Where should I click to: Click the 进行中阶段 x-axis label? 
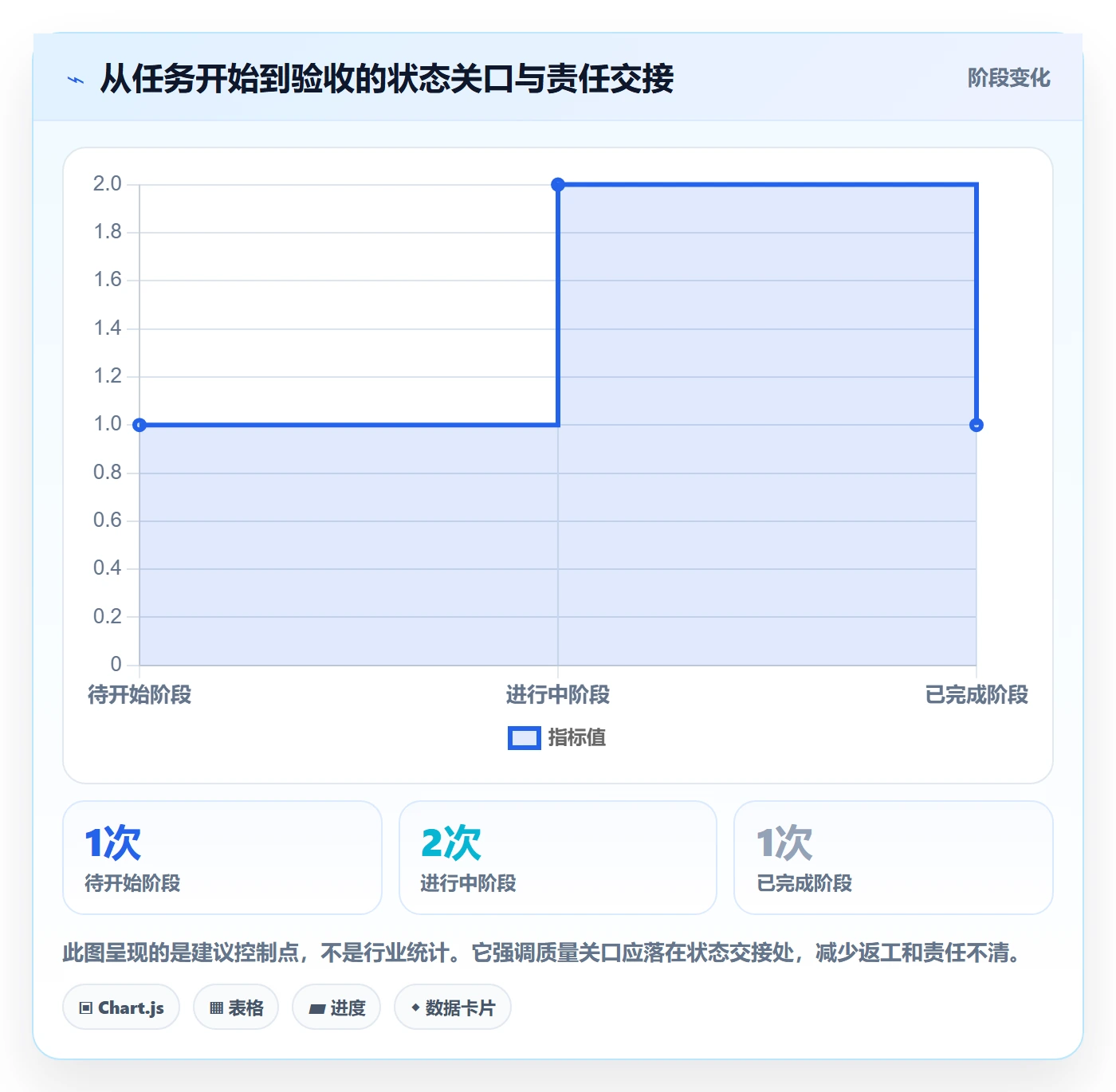(x=558, y=695)
